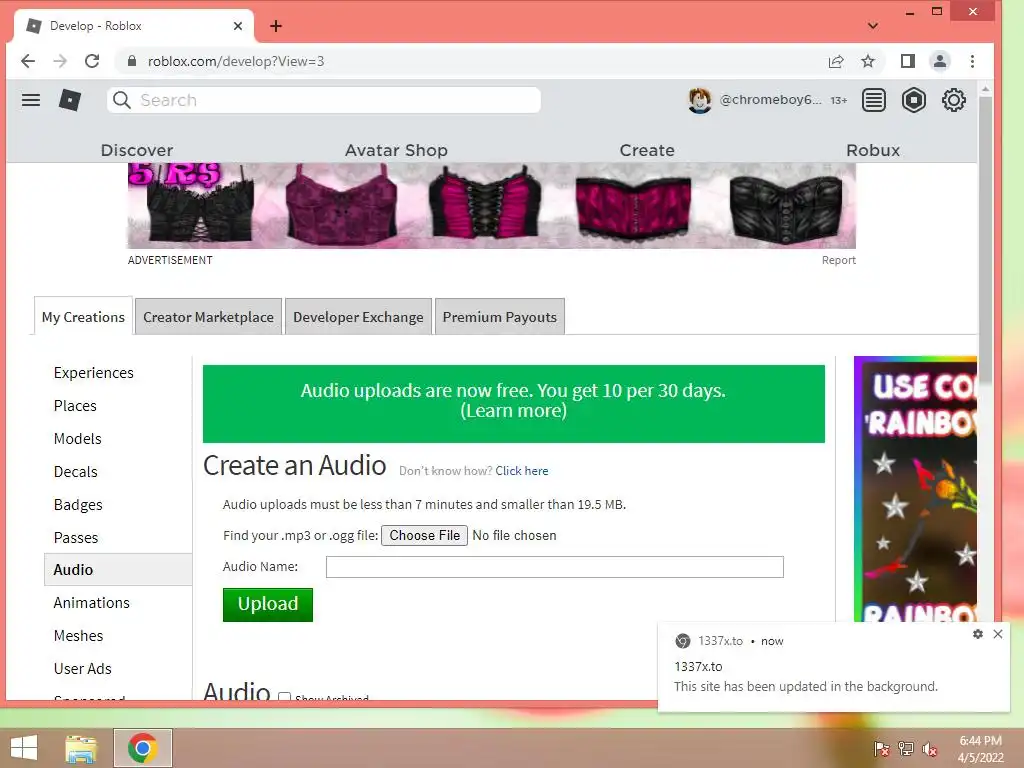1024x768 pixels.
Task: View site lock info in address bar
Action: pyautogui.click(x=132, y=61)
